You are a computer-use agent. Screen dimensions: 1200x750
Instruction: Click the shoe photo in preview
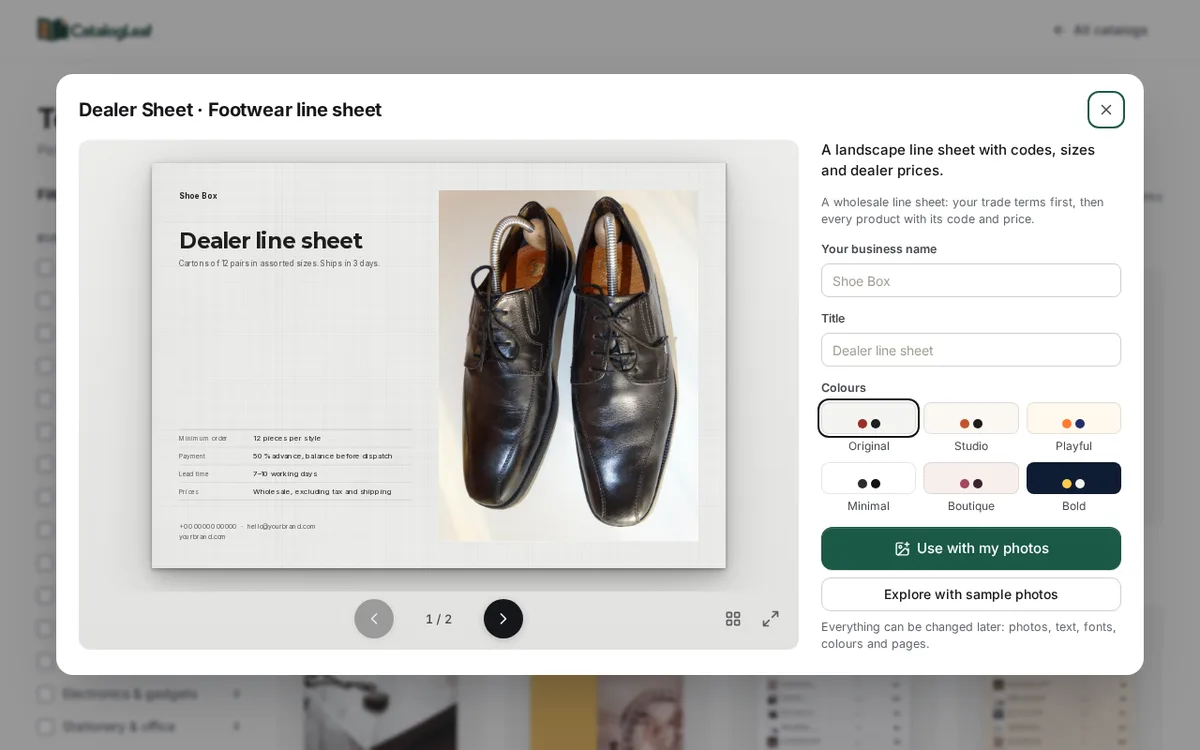coord(568,366)
